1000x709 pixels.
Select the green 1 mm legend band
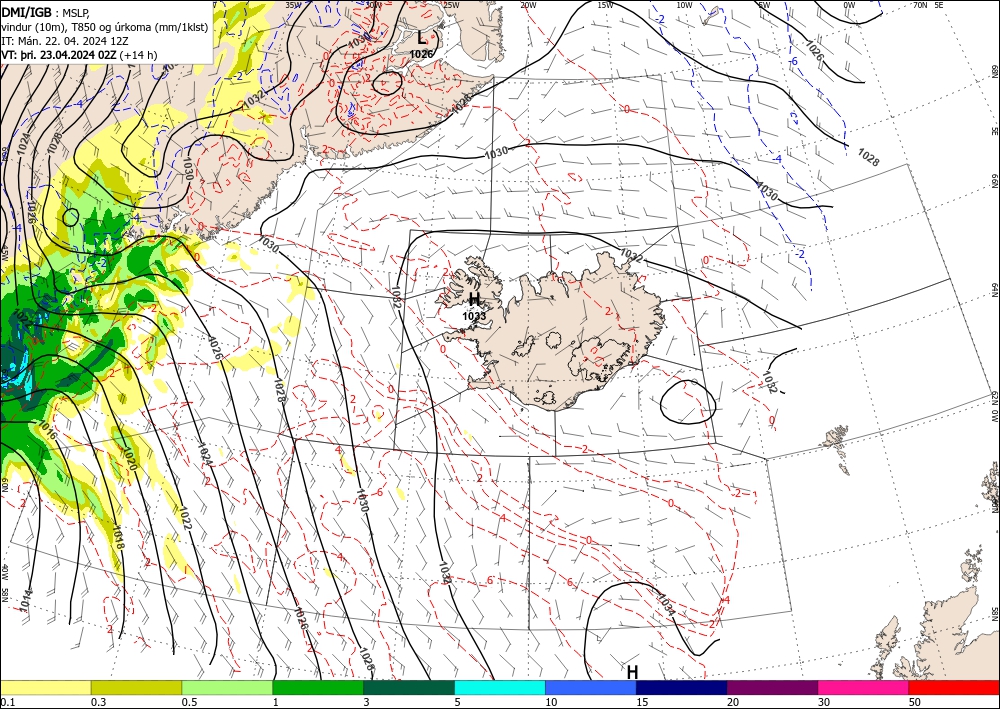pyautogui.click(x=318, y=687)
